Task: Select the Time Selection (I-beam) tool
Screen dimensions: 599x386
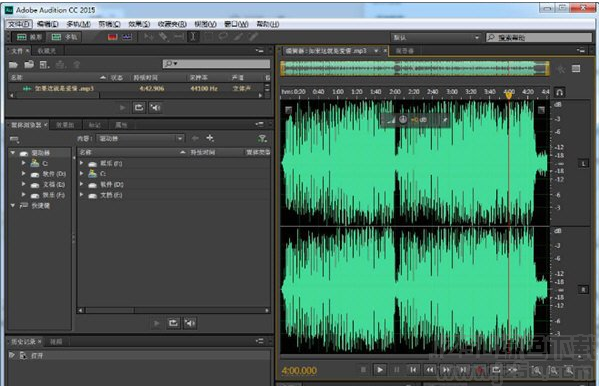Action: (193, 37)
